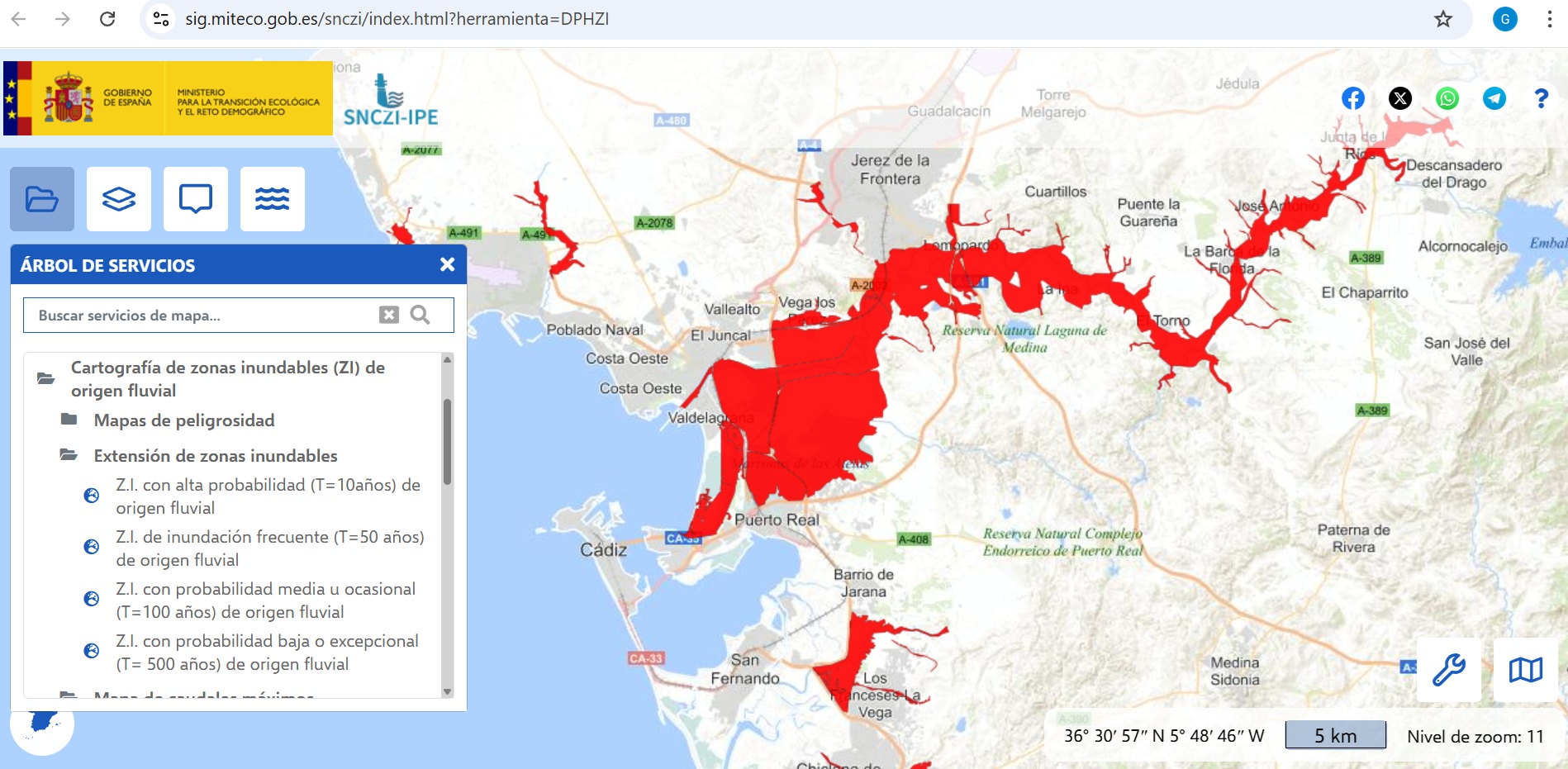Share the map on WhatsApp
The height and width of the screenshot is (769, 1568).
coord(1447,97)
